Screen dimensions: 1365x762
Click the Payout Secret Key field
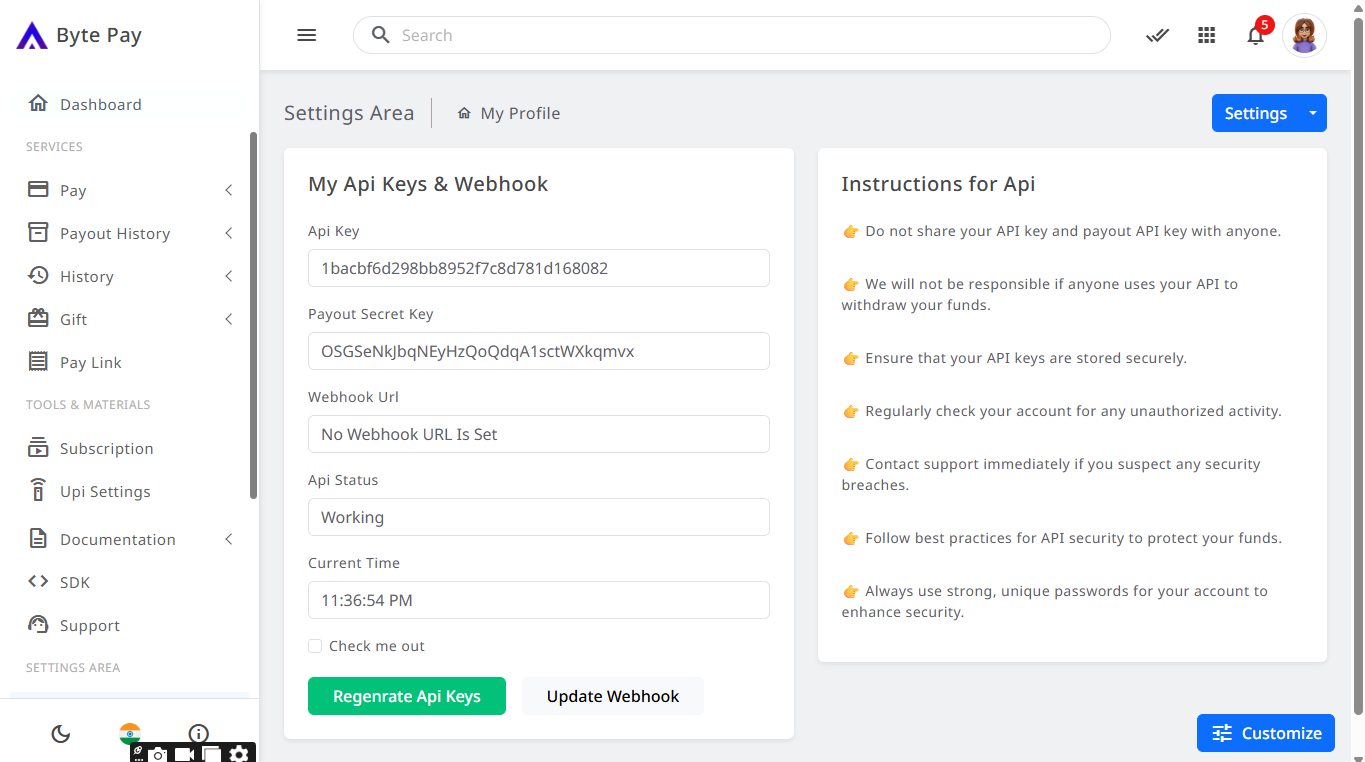click(x=539, y=351)
